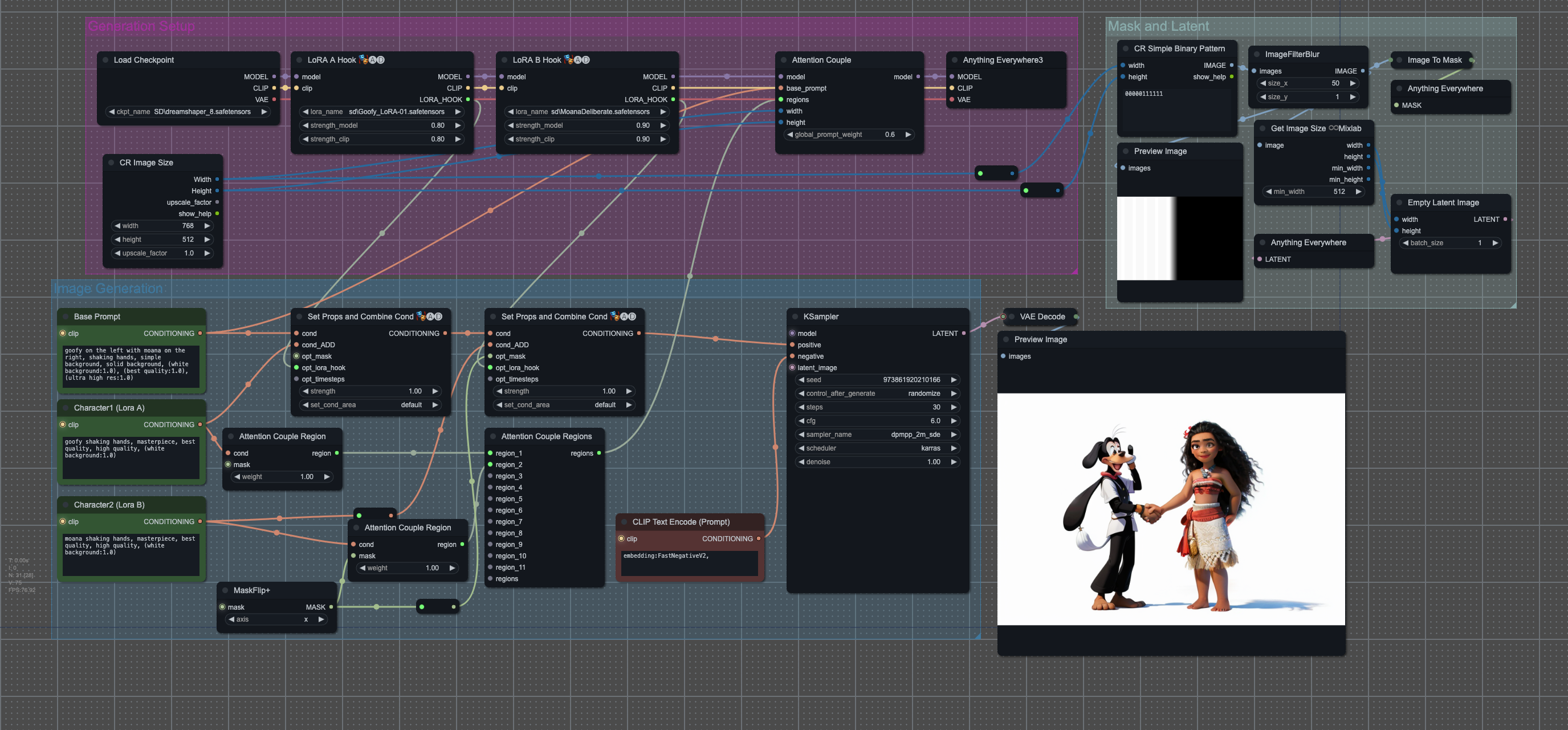Click the left arrow to decrease cfg value
1568x730 pixels.
click(x=801, y=421)
